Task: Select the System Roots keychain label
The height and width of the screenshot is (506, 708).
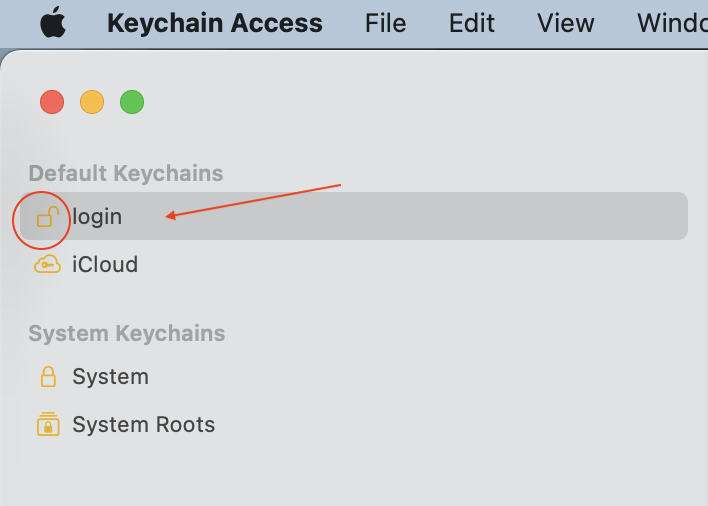Action: pos(143,425)
